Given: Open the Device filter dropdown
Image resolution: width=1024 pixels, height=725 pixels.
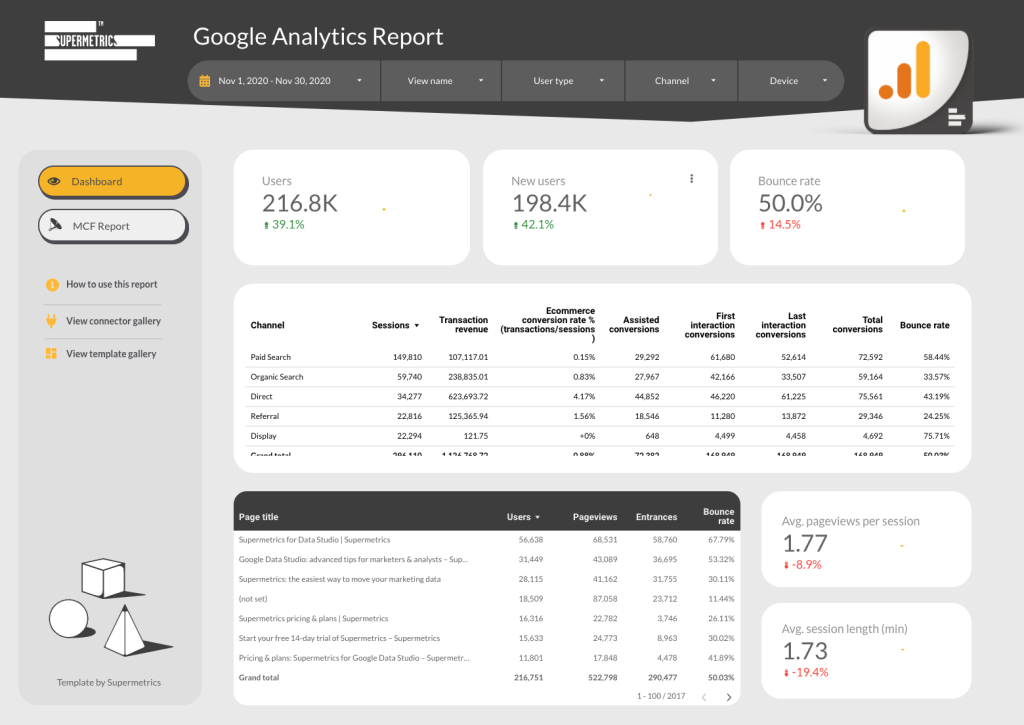Looking at the screenshot, I should 791,81.
